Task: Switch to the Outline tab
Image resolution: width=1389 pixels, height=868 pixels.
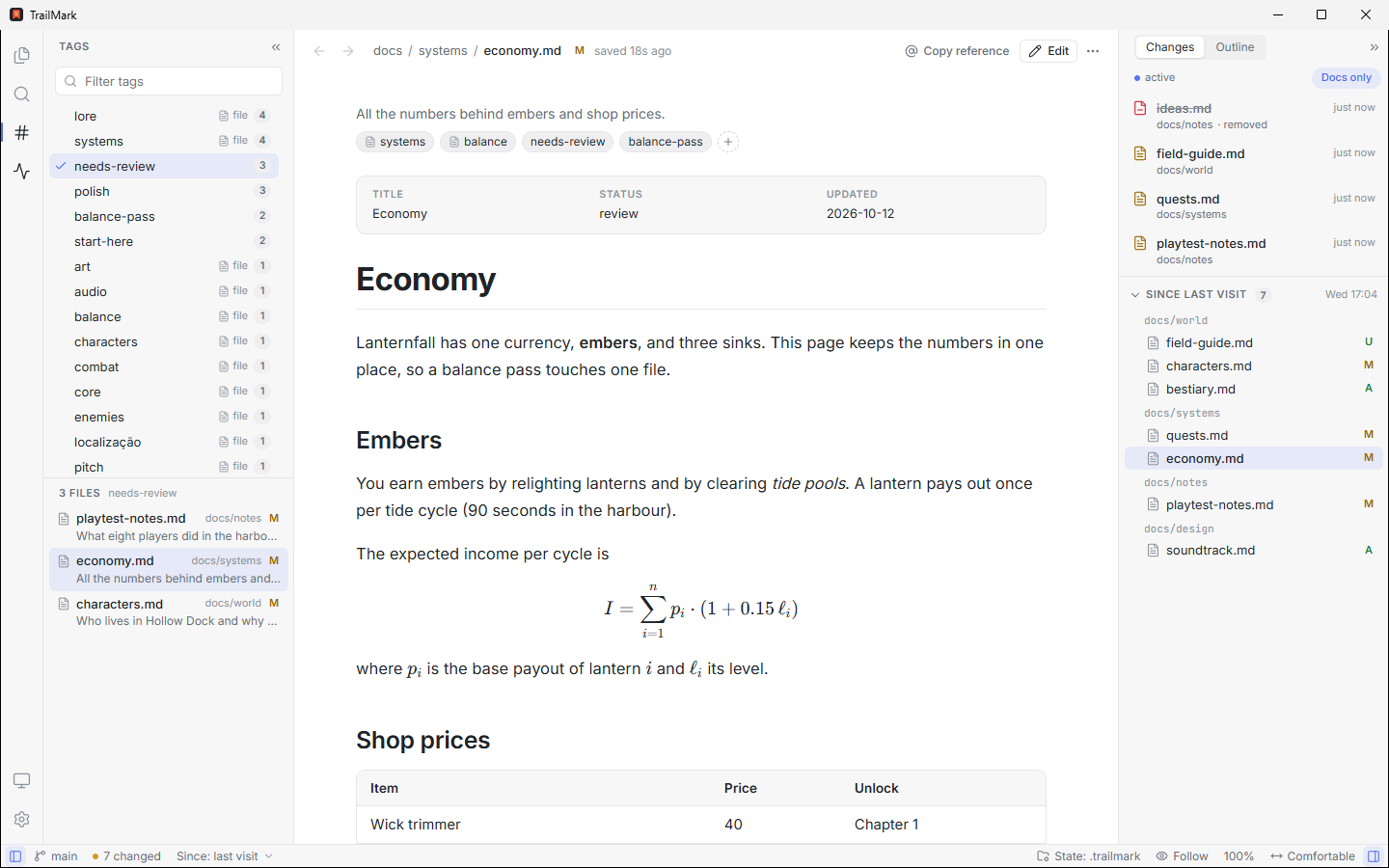Action: click(x=1235, y=47)
